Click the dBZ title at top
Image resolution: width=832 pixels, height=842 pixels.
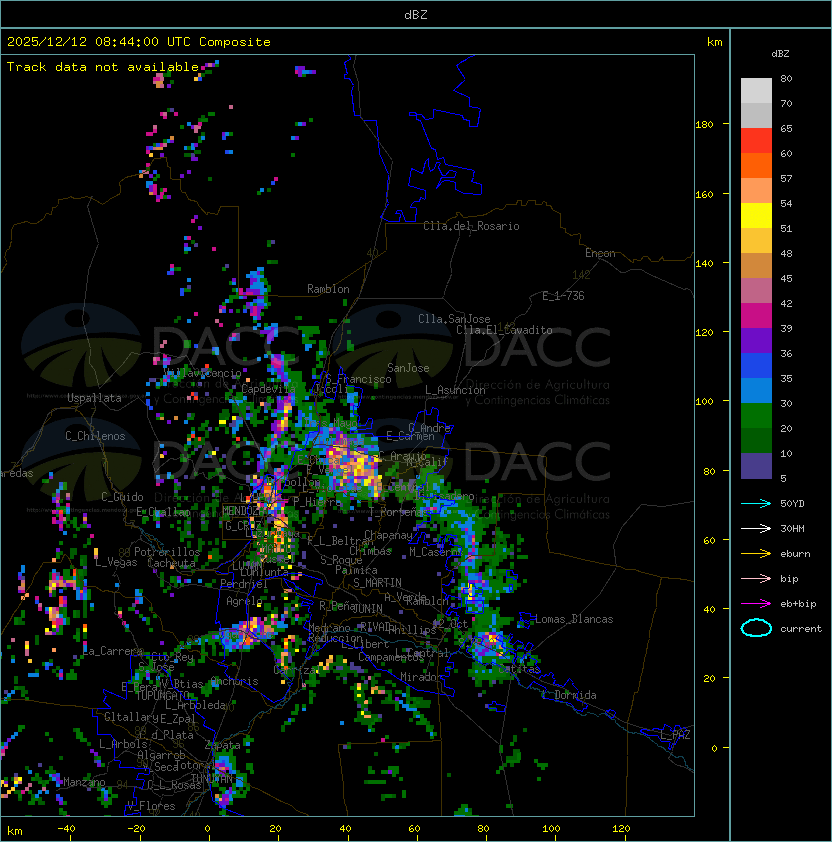click(x=416, y=15)
